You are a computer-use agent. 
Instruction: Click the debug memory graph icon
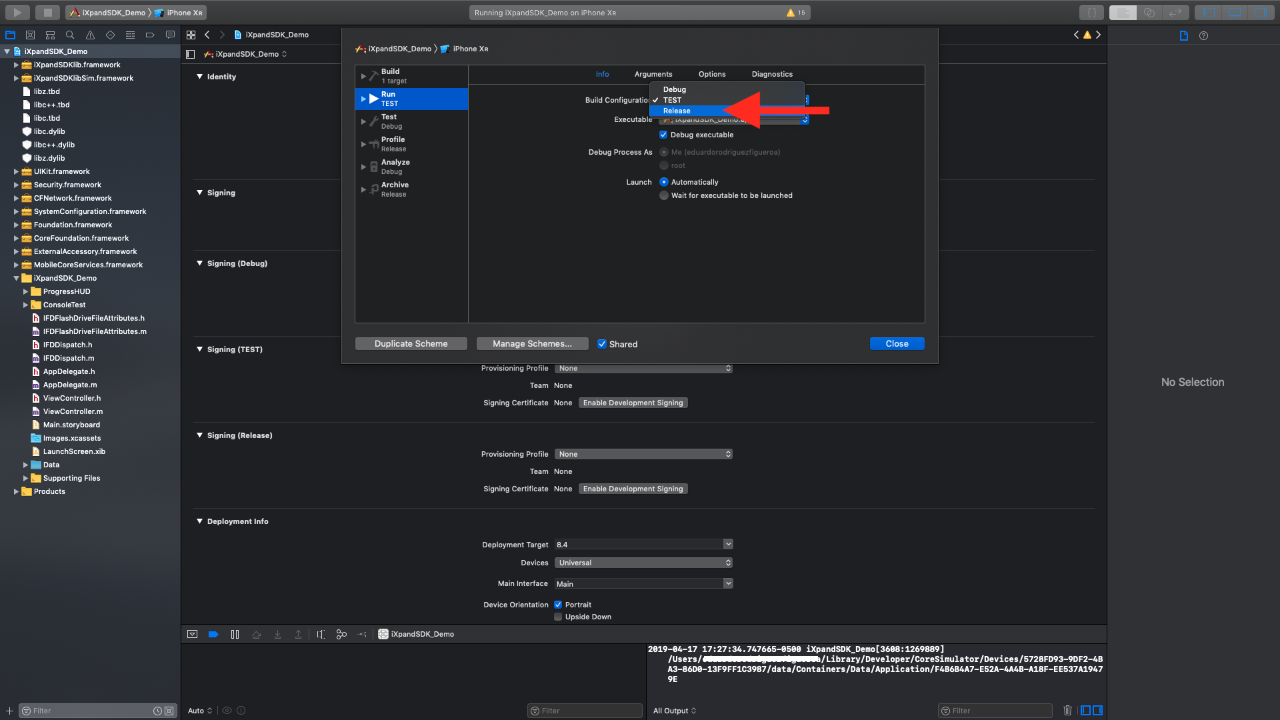coord(341,634)
